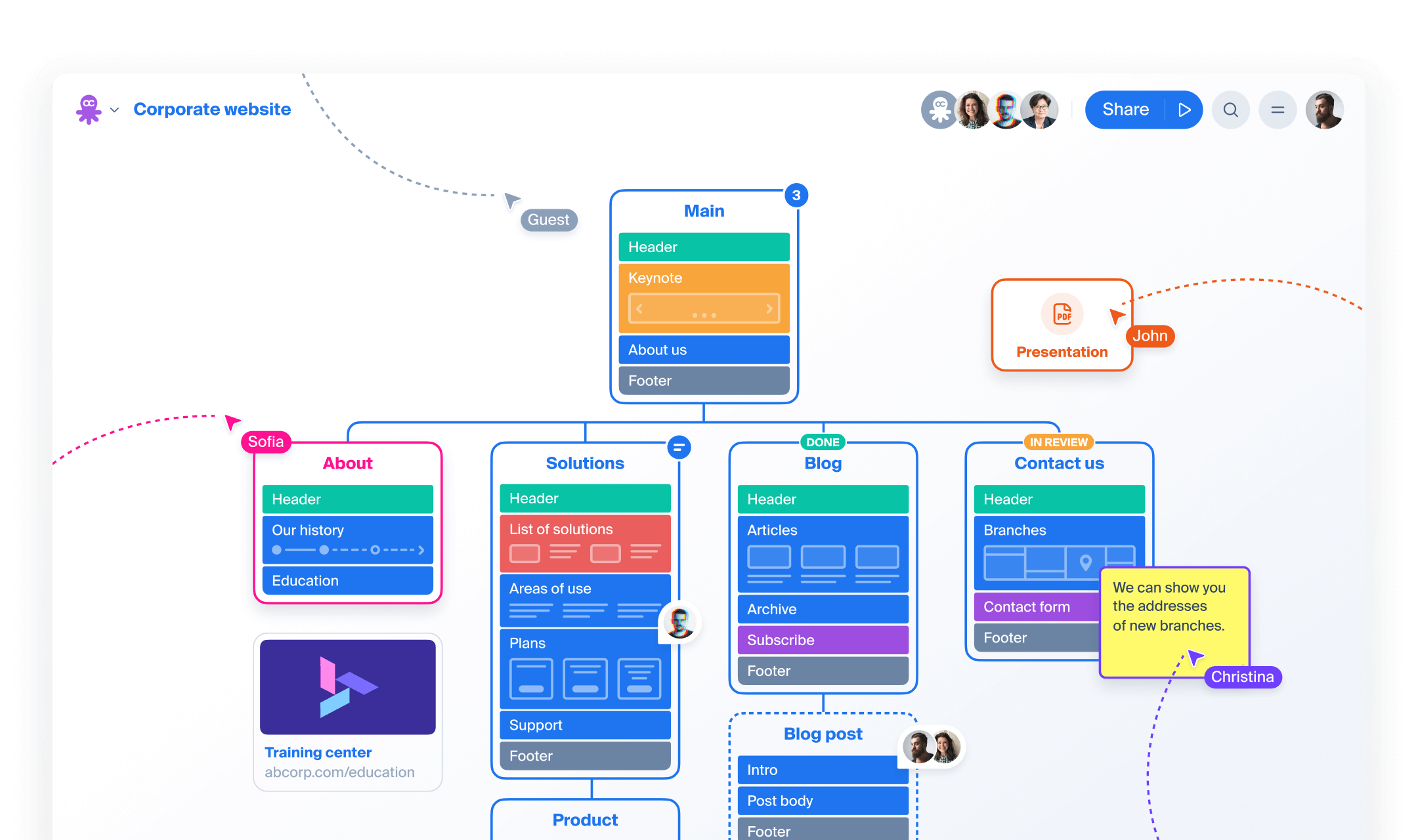Viewport: 1418px width, 840px height.
Task: Open your profile avatar in the top-right corner
Action: pyautogui.click(x=1324, y=110)
